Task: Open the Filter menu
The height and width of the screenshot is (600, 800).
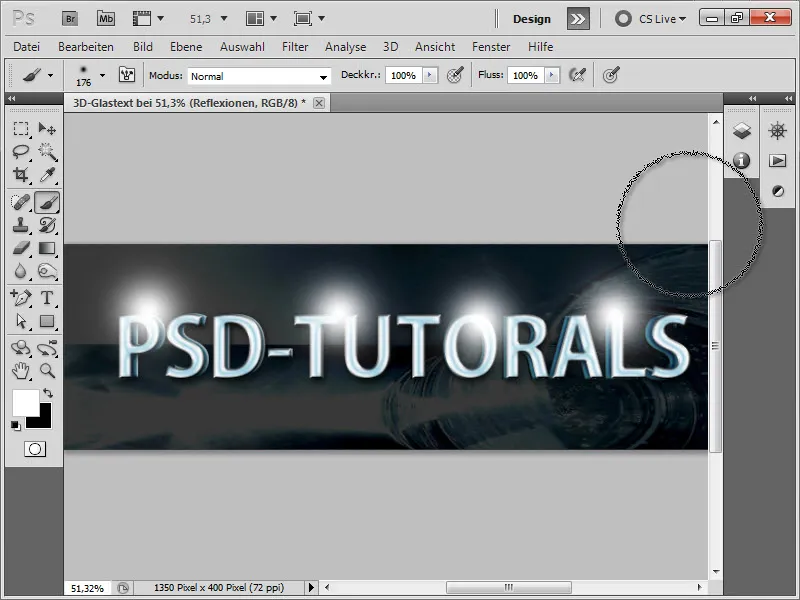Action: click(295, 47)
